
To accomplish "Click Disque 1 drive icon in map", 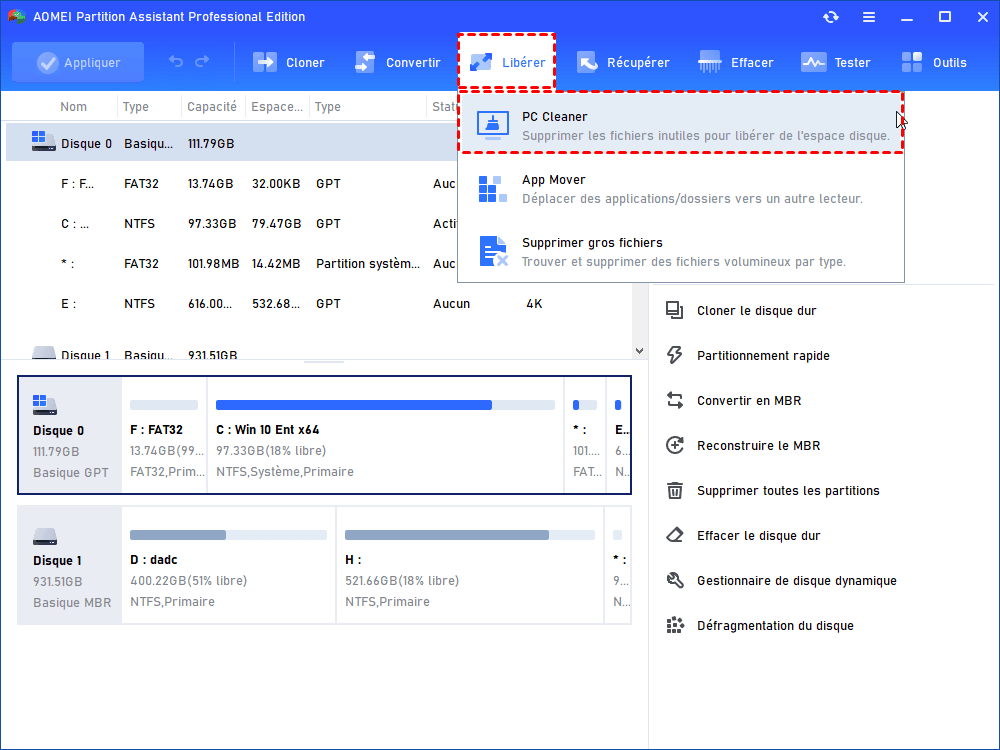I will coord(45,537).
